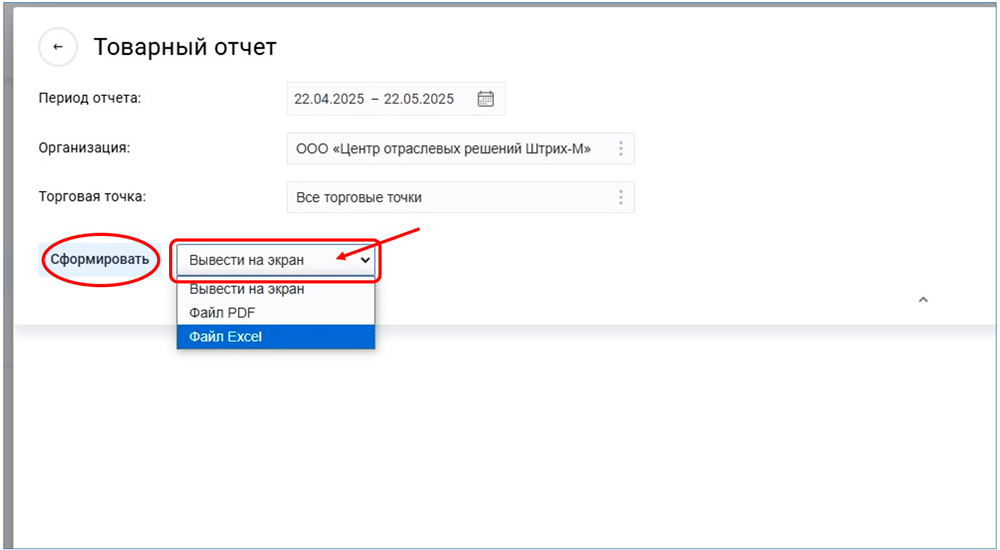Collapse the report parameters panel chevron
Image resolution: width=1000 pixels, height=550 pixels.
click(923, 299)
